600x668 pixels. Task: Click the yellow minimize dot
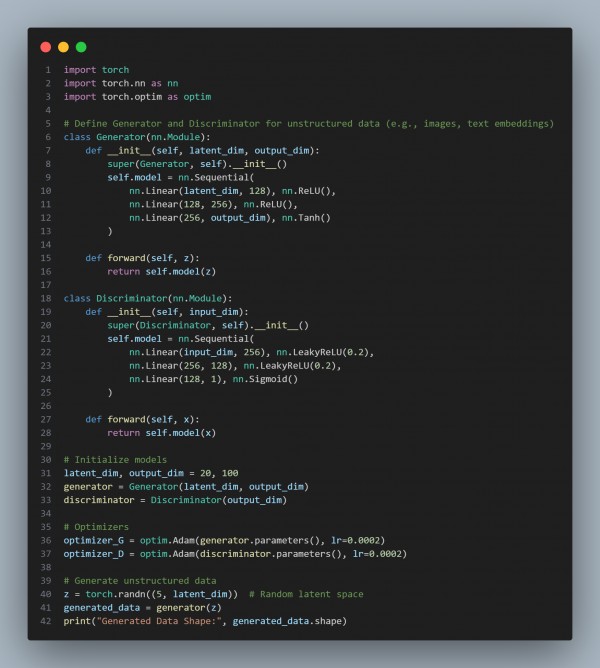tap(63, 47)
